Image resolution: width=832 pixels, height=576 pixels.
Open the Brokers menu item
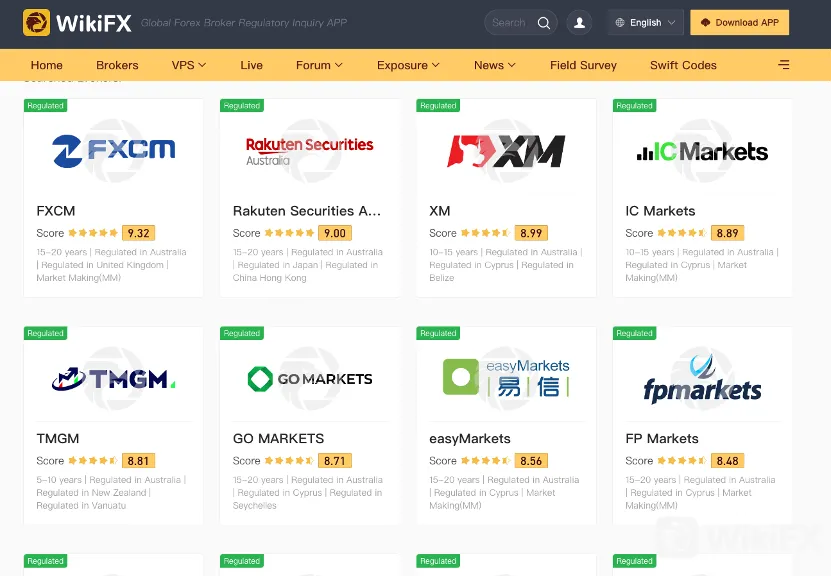coord(117,65)
